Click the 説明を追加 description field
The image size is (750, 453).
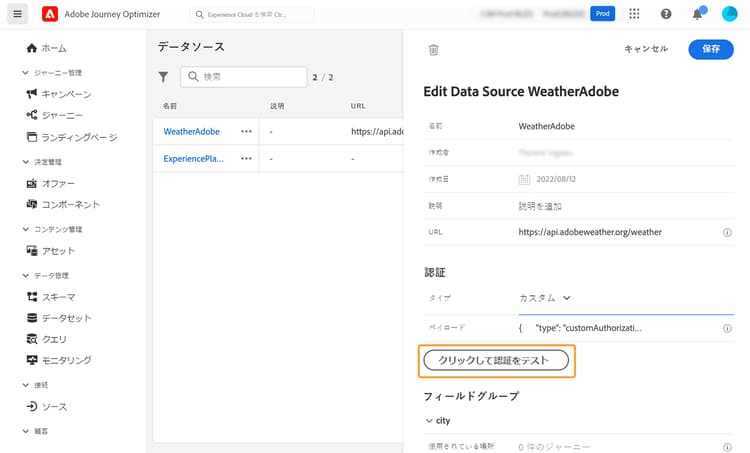(x=626, y=206)
